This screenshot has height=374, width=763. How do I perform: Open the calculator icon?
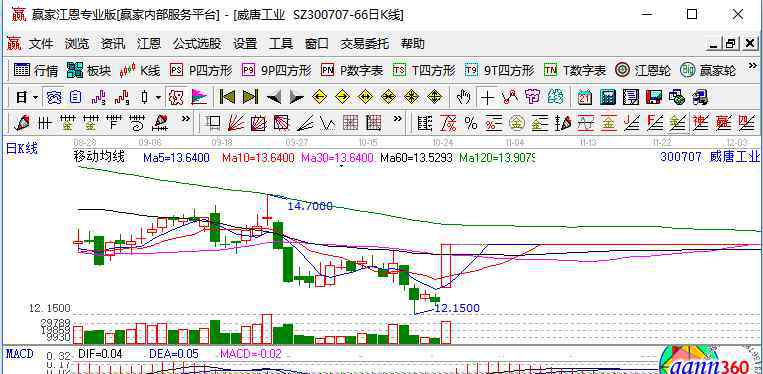point(608,98)
